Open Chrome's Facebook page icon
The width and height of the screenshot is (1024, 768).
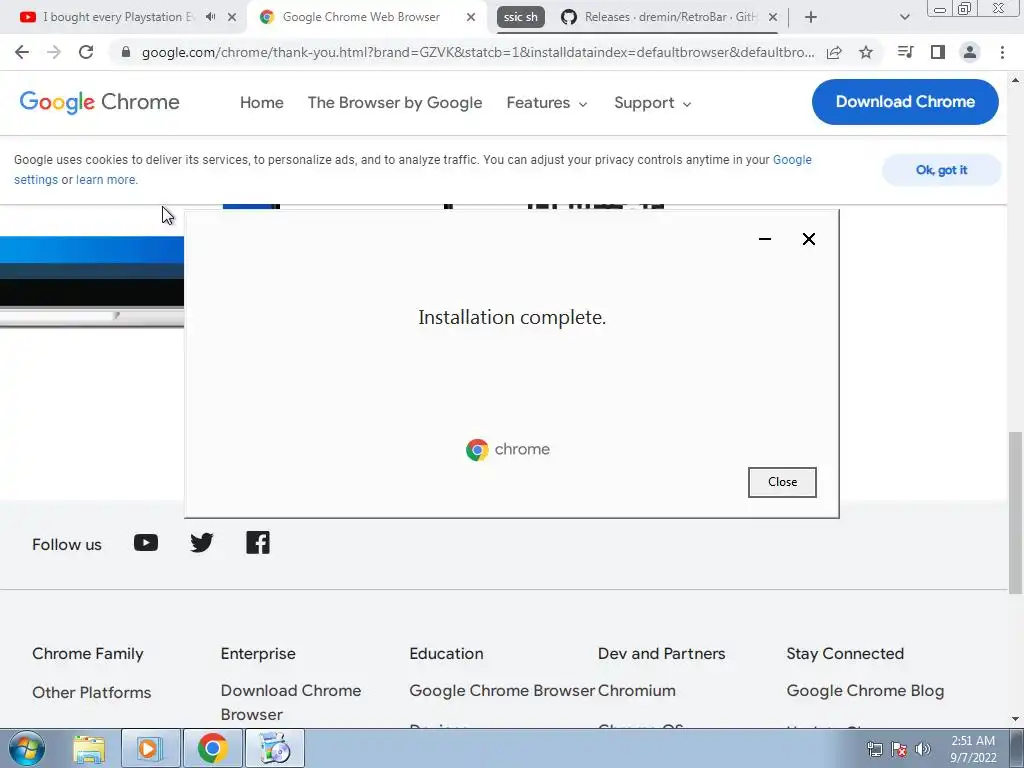click(x=258, y=543)
